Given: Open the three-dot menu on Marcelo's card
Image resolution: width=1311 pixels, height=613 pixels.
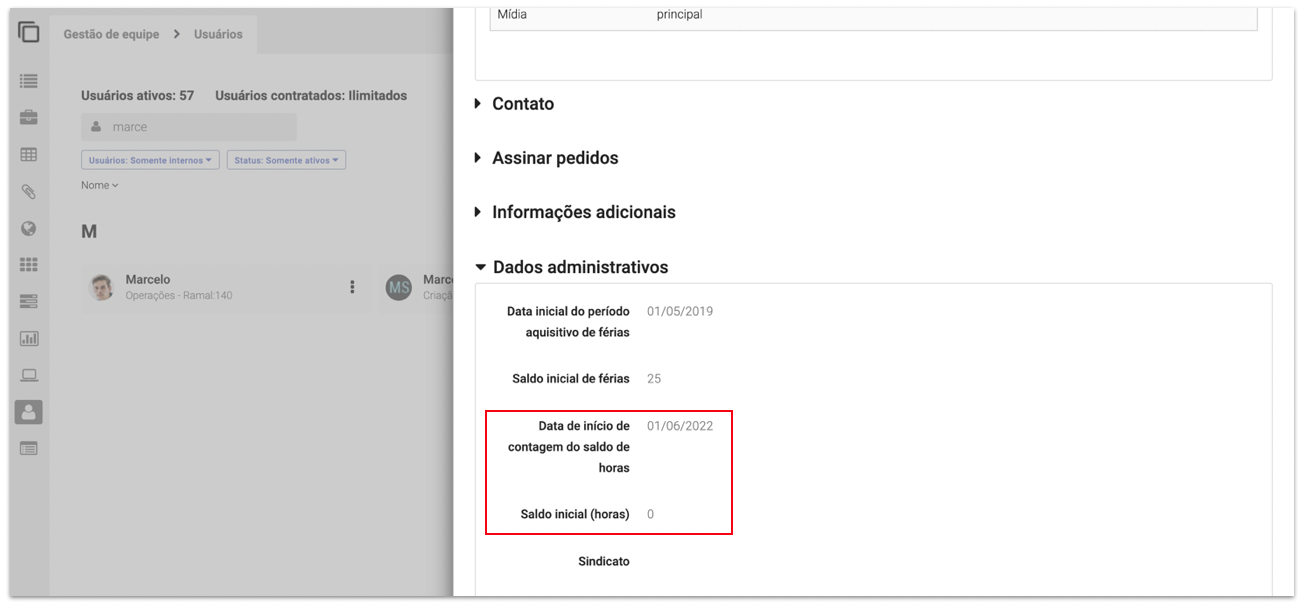Looking at the screenshot, I should tap(352, 287).
